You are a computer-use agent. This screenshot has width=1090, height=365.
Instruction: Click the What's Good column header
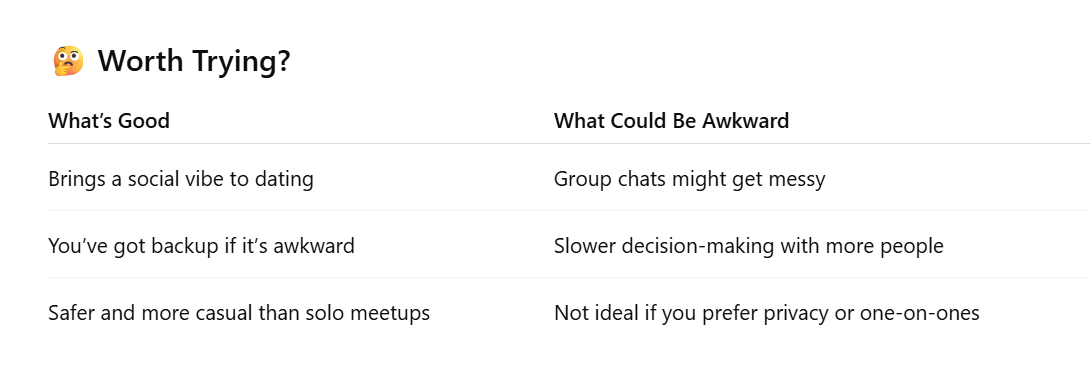click(x=109, y=121)
